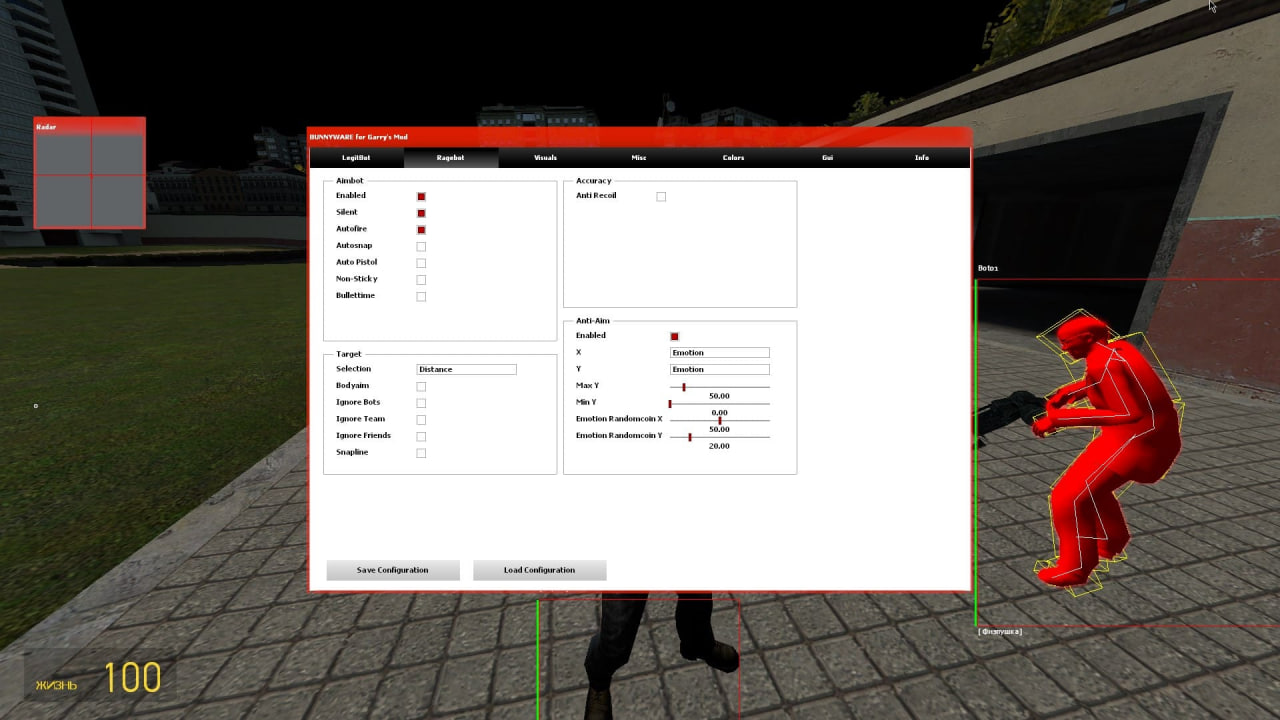The width and height of the screenshot is (1280, 720).
Task: Click the Save Configuration button
Action: [393, 570]
